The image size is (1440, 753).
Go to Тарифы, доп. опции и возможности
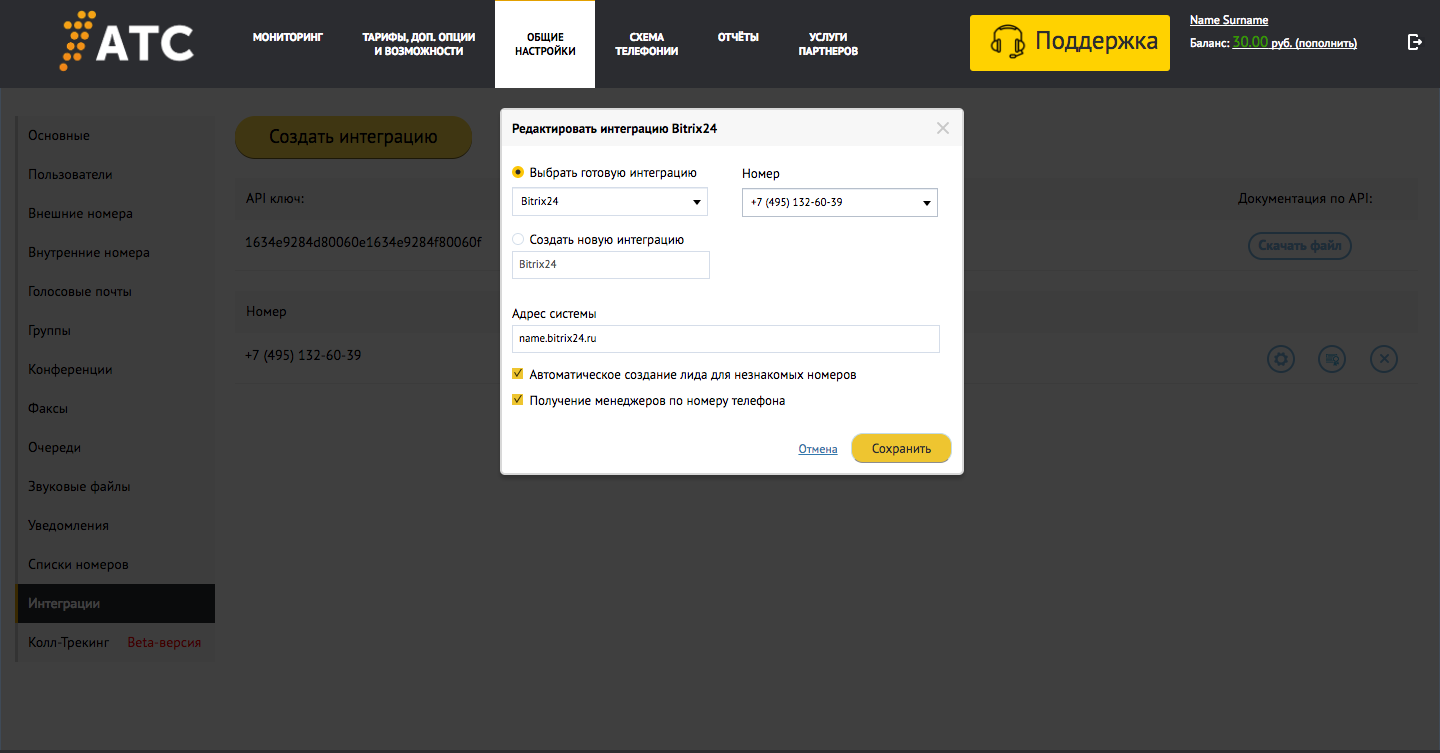[418, 44]
